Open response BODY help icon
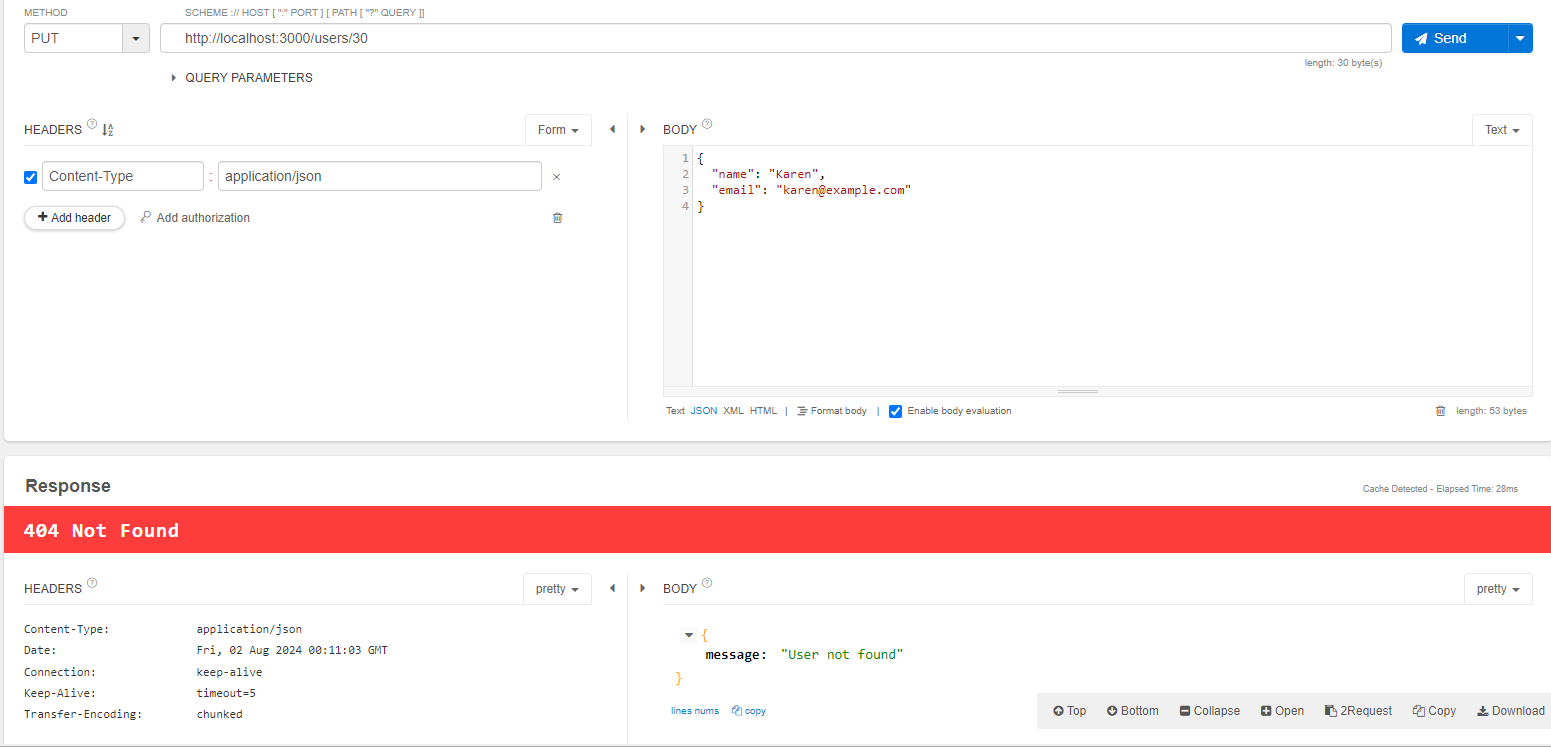The image size is (1551, 747). [707, 584]
